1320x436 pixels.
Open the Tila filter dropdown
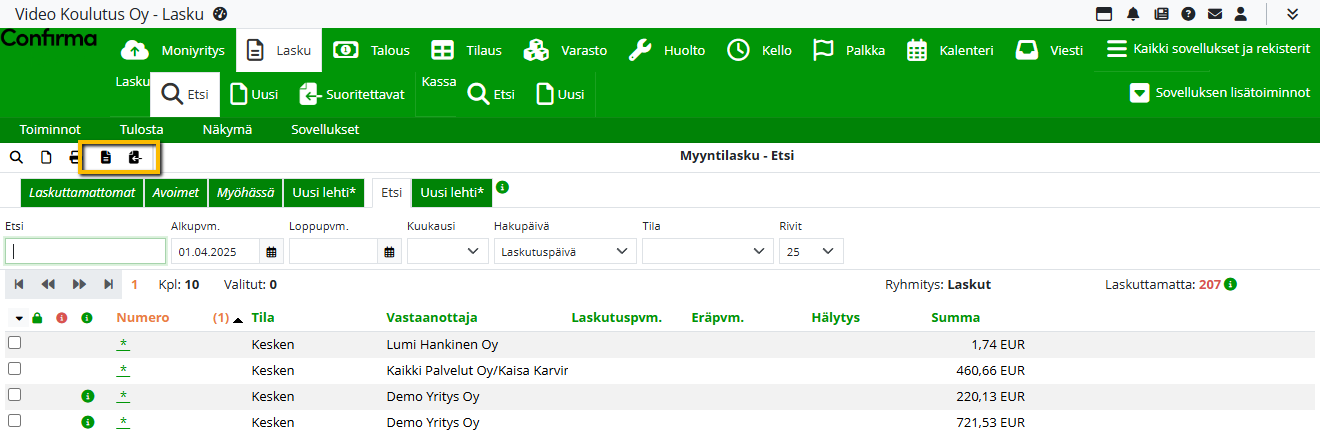[x=706, y=251]
